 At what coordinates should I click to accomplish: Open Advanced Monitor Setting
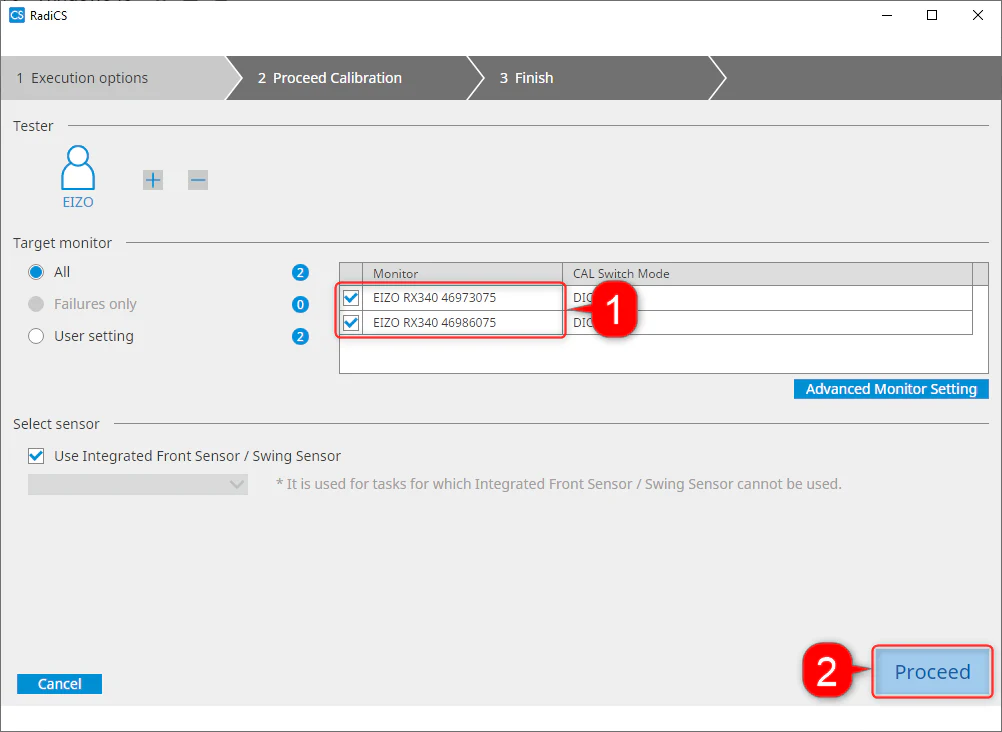[x=891, y=389]
